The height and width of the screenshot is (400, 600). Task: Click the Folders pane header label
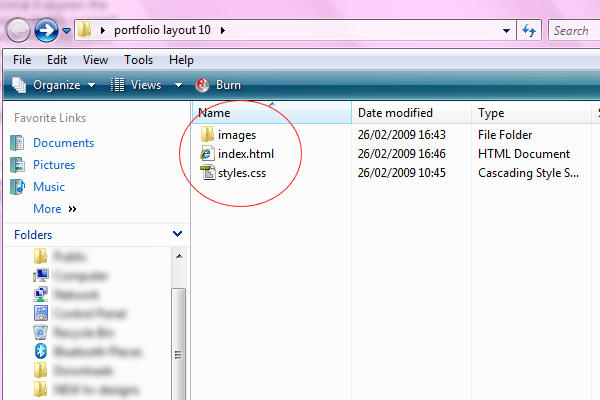tap(33, 235)
